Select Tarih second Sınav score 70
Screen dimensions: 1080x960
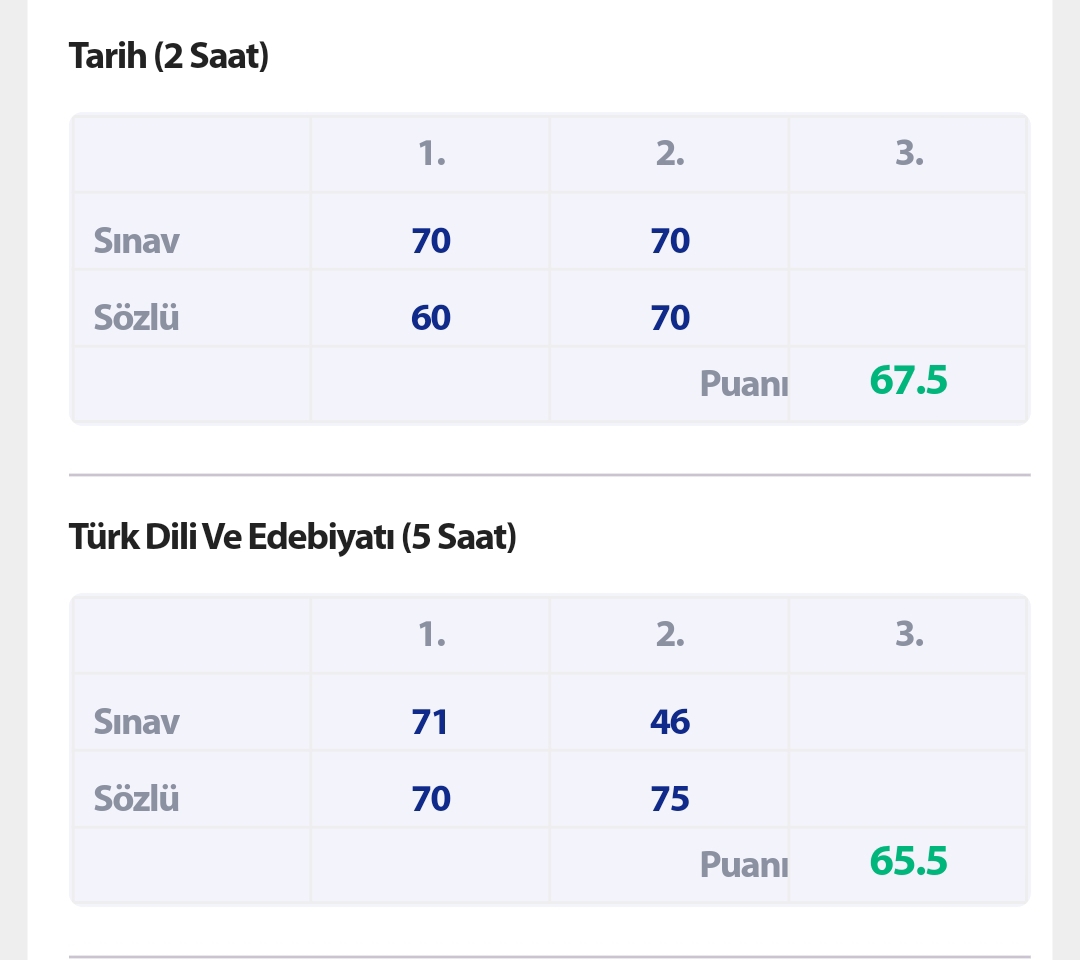[x=670, y=241]
